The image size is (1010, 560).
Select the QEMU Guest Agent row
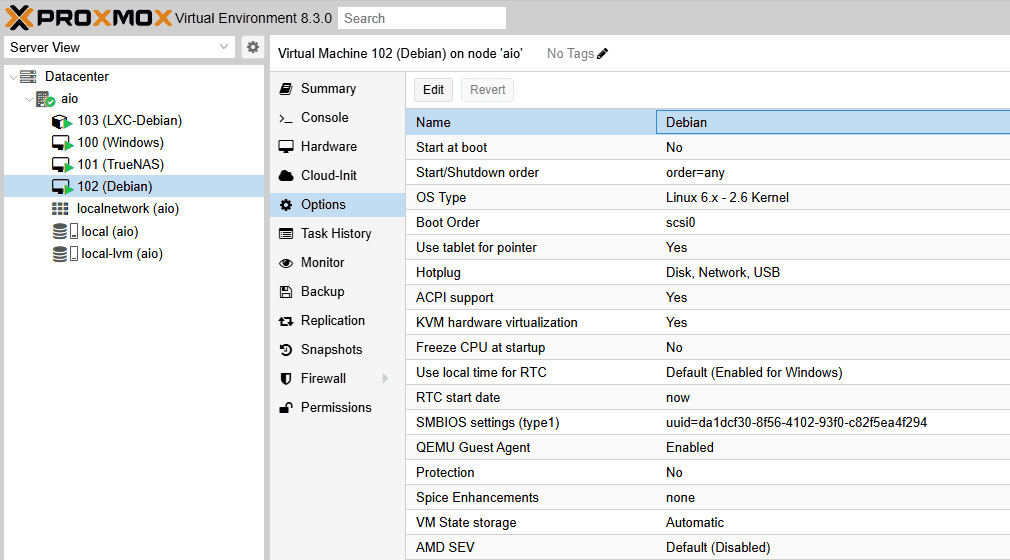click(708, 447)
